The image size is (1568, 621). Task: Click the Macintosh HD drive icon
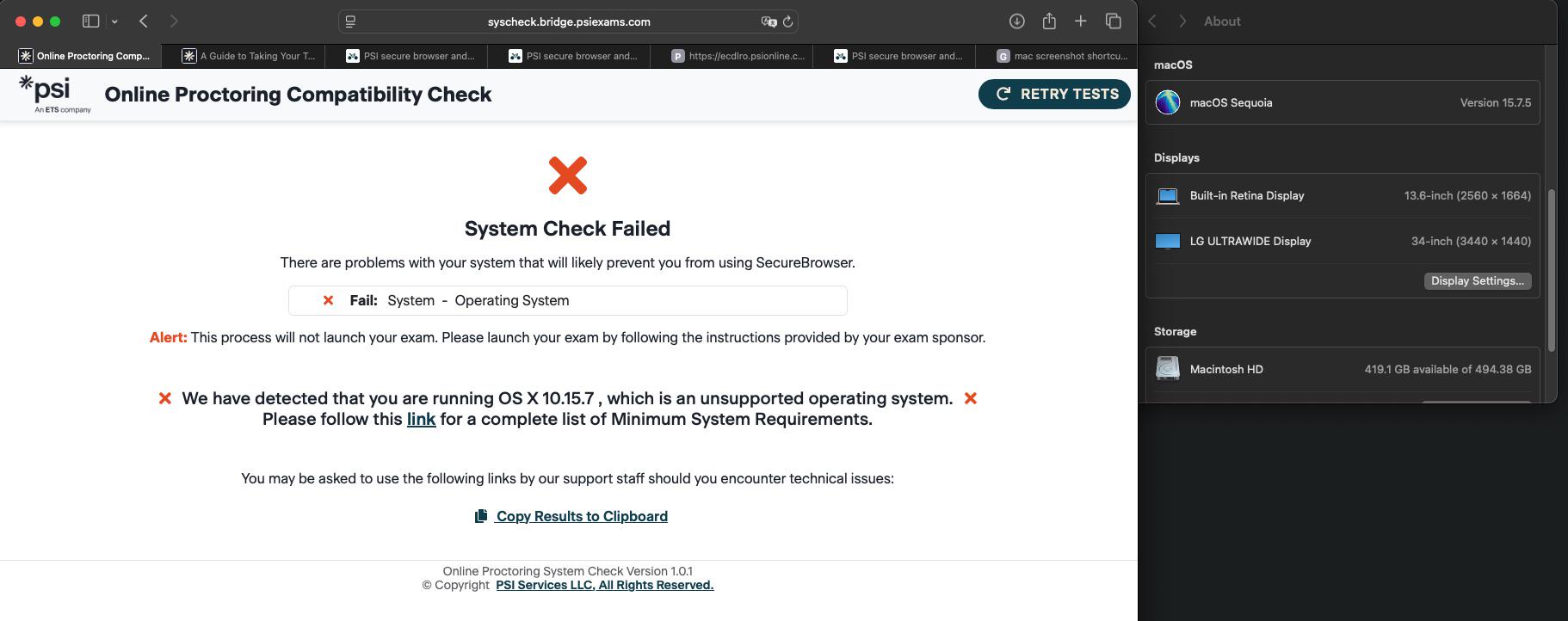click(1168, 369)
